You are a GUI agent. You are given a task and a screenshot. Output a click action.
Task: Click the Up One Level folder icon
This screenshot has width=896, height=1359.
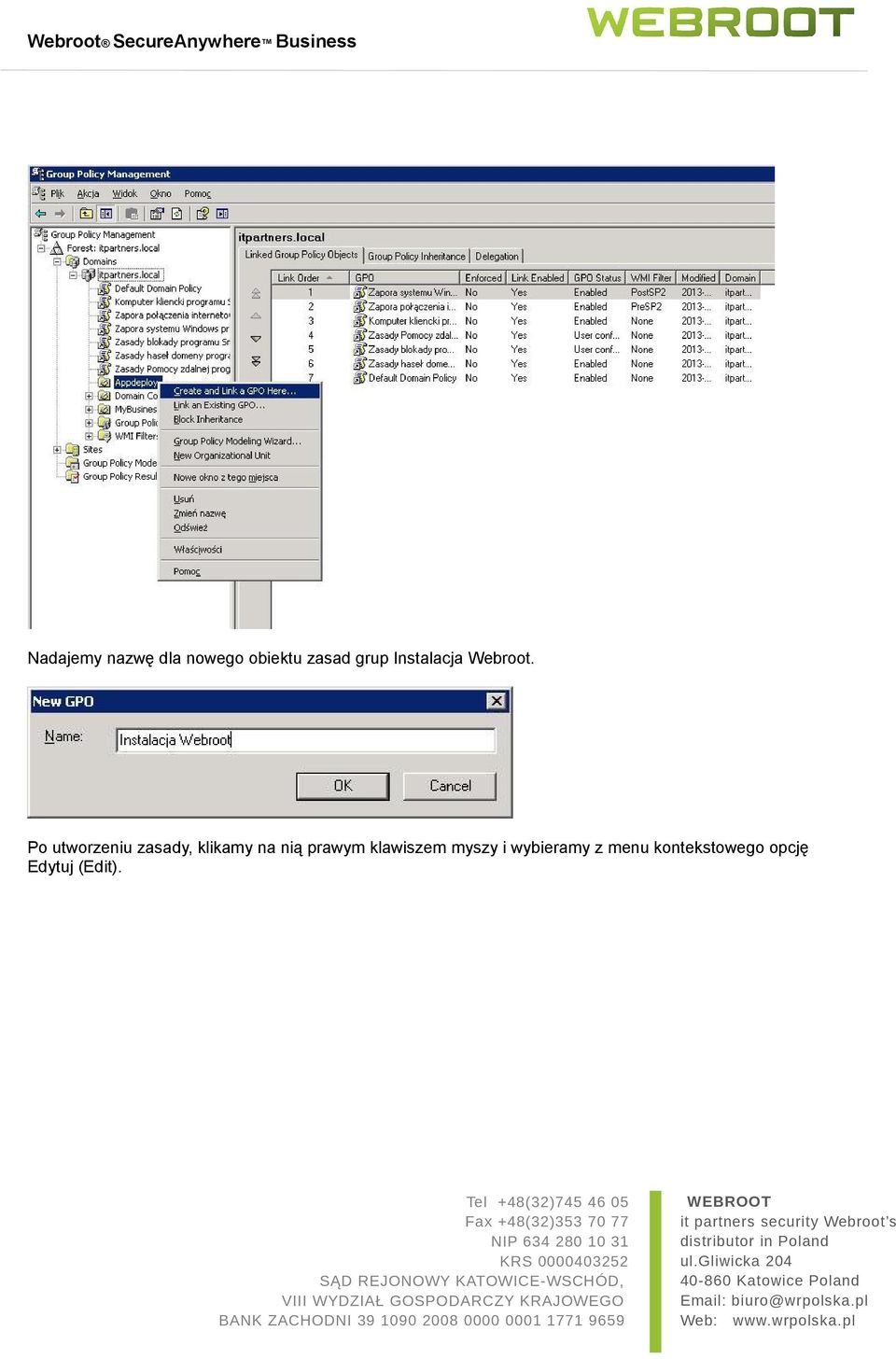coord(86,214)
